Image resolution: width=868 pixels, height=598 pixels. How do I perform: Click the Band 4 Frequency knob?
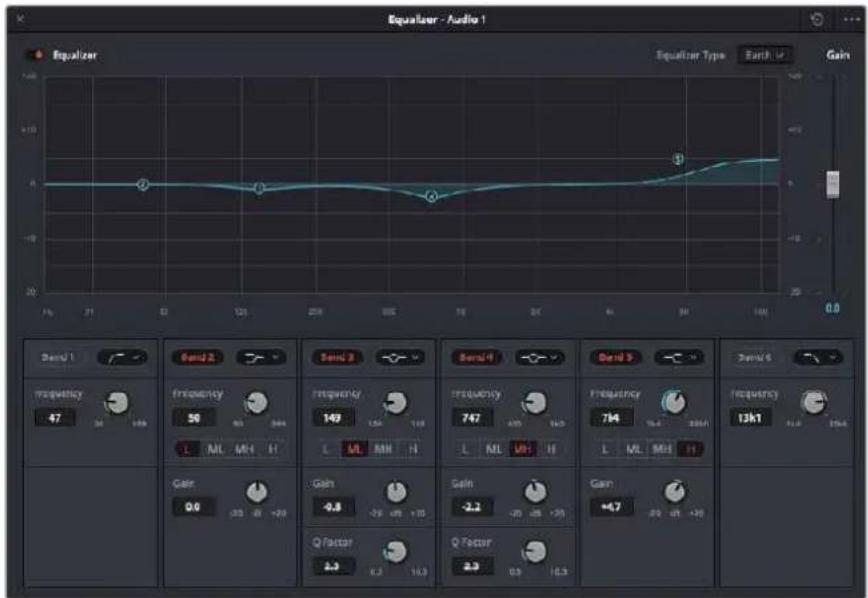click(x=535, y=403)
